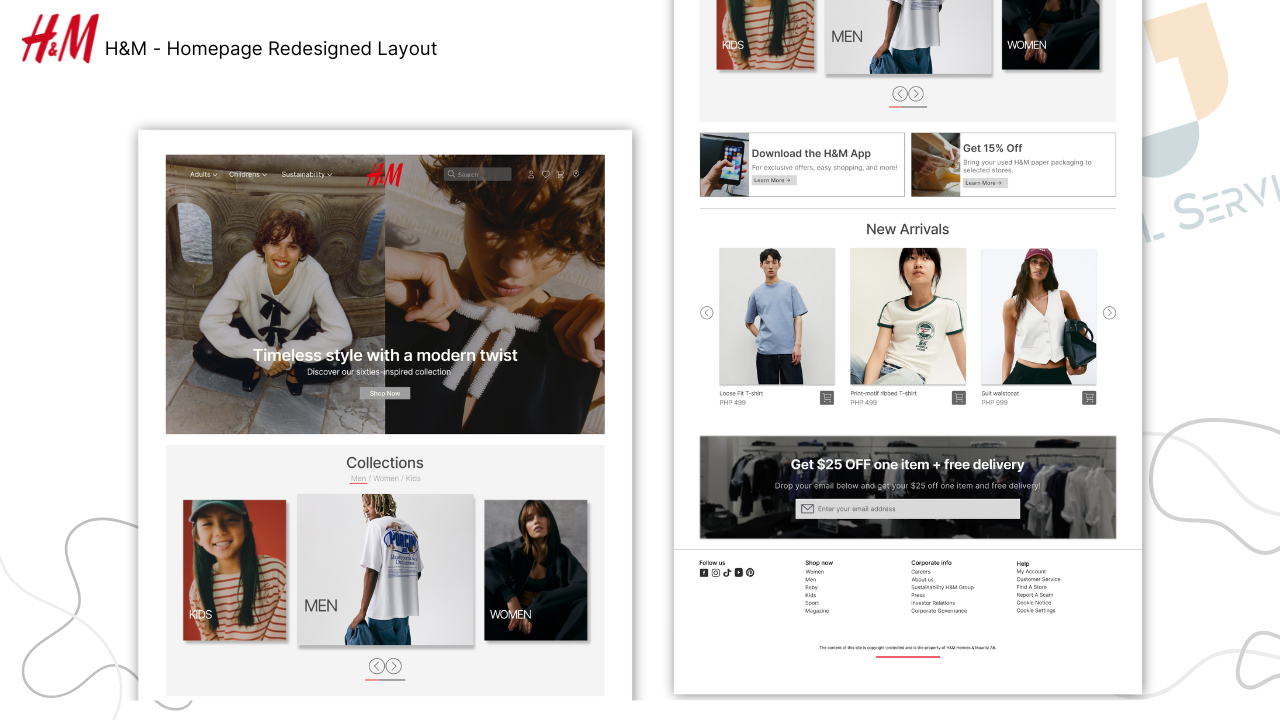Open the Cookie Settings footer link

pos(1036,611)
